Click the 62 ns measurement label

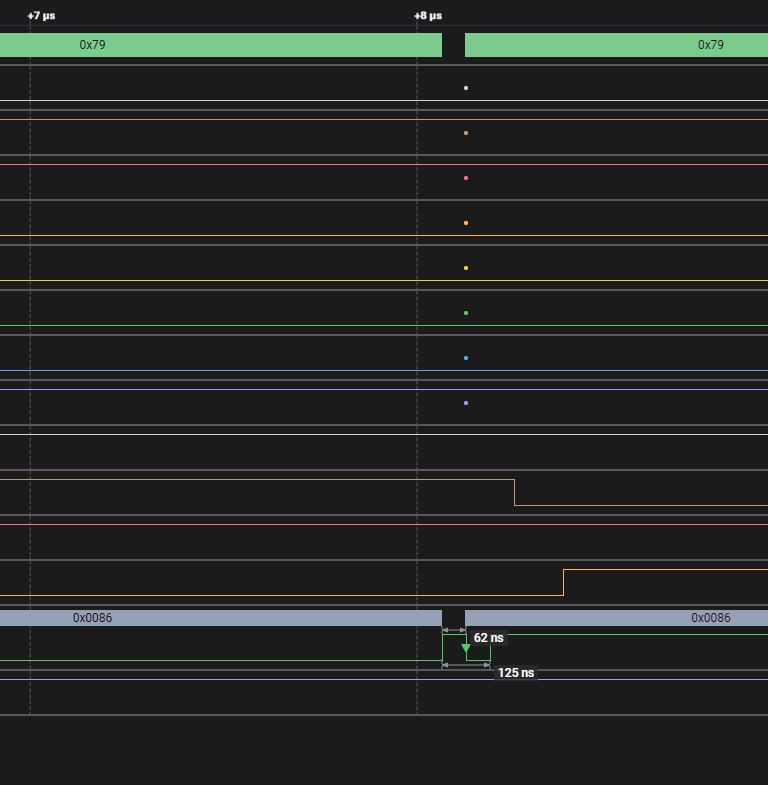click(x=489, y=637)
